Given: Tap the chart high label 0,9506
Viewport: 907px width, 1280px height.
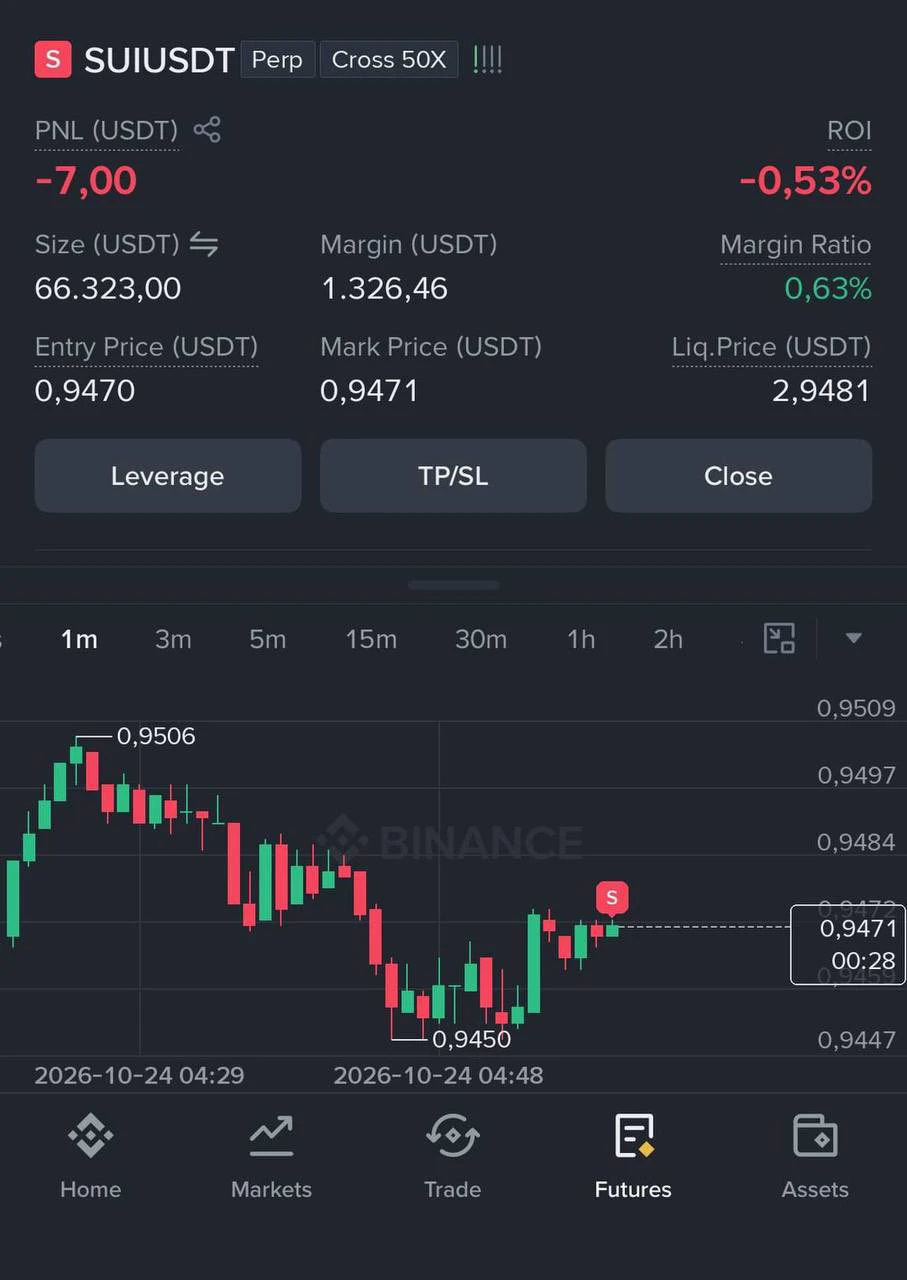Looking at the screenshot, I should click(x=156, y=737).
